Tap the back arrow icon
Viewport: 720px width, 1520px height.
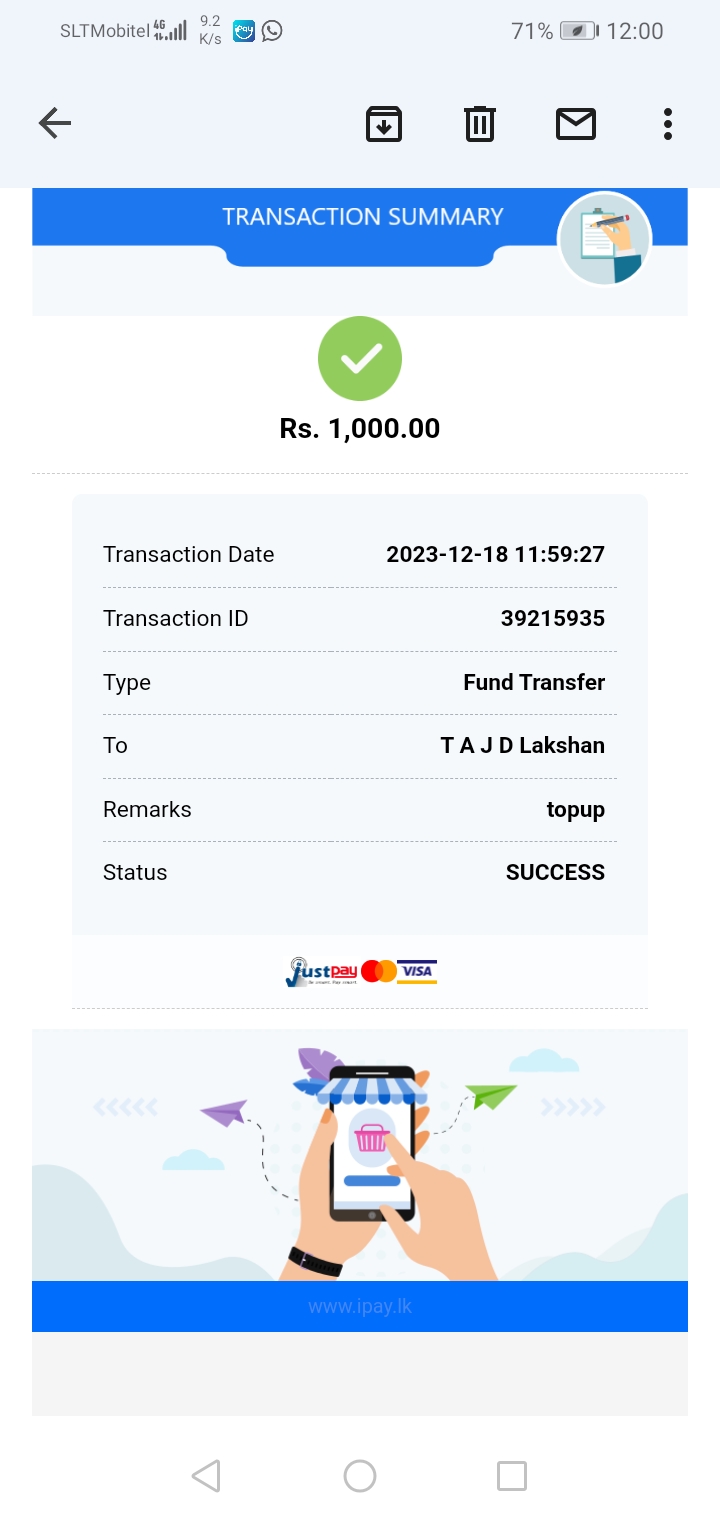[55, 124]
